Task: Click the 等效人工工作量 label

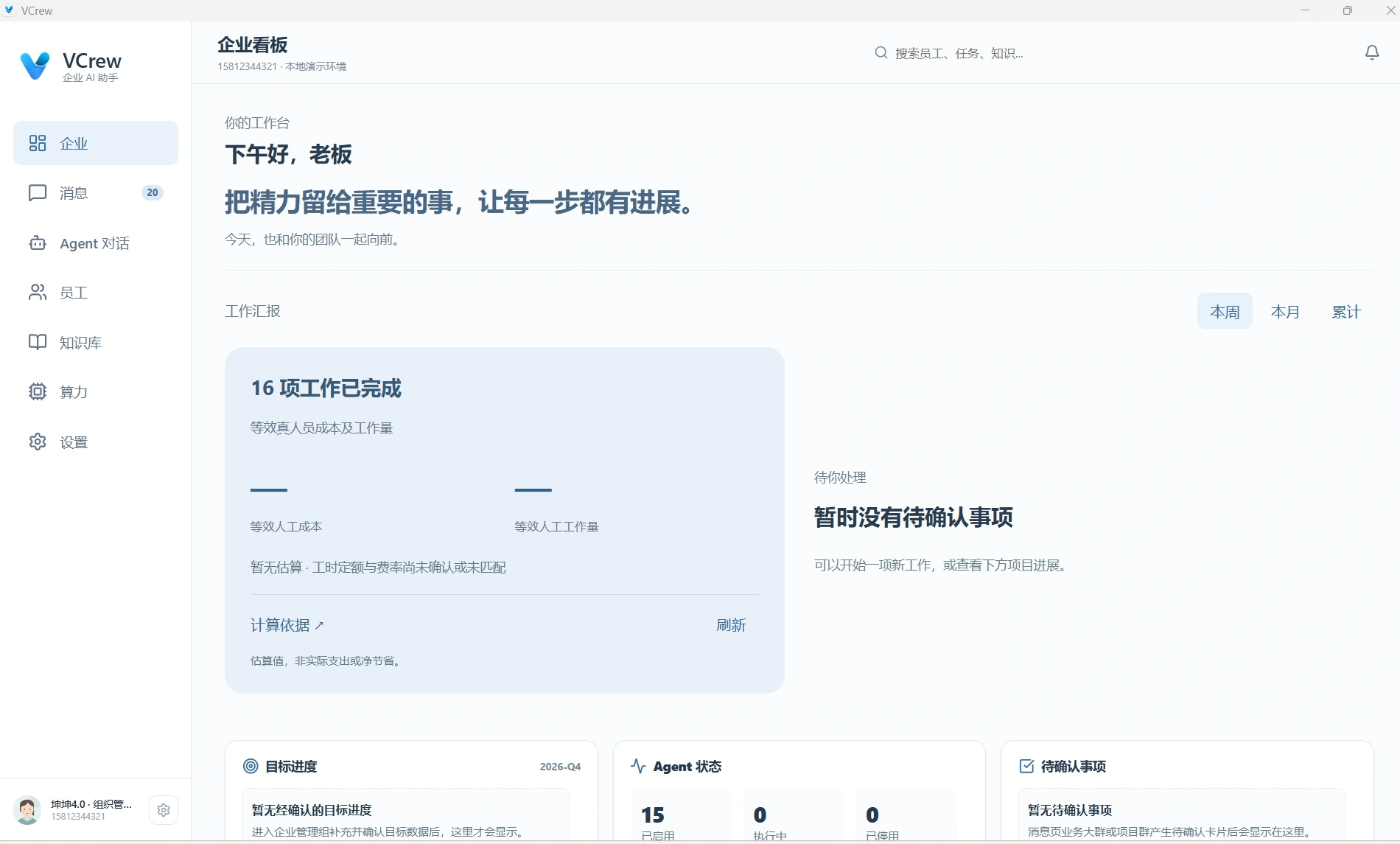Action: pyautogui.click(x=556, y=526)
